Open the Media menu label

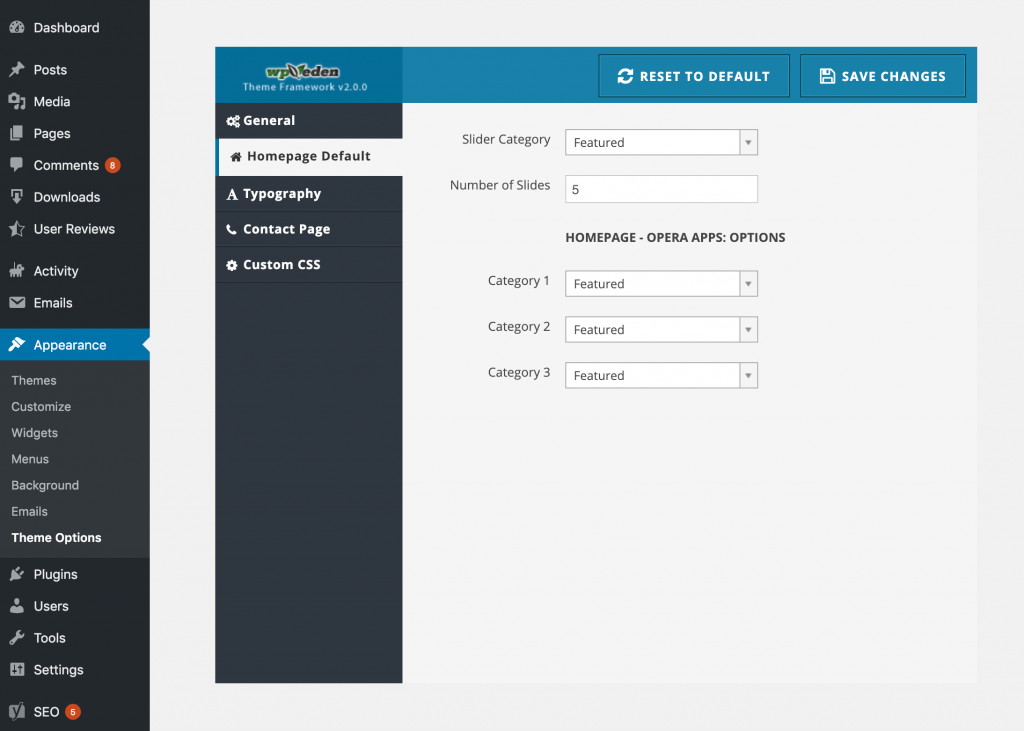52,102
